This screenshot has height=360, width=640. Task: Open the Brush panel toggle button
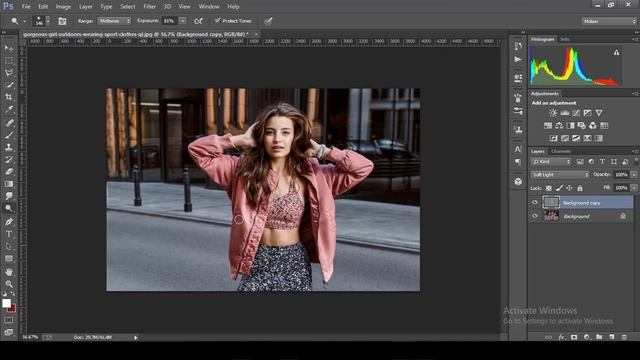[62, 21]
